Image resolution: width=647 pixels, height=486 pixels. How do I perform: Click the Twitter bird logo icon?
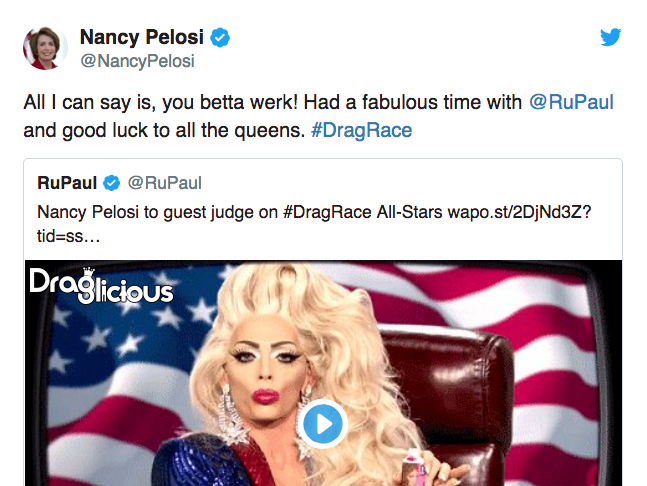coord(611,37)
